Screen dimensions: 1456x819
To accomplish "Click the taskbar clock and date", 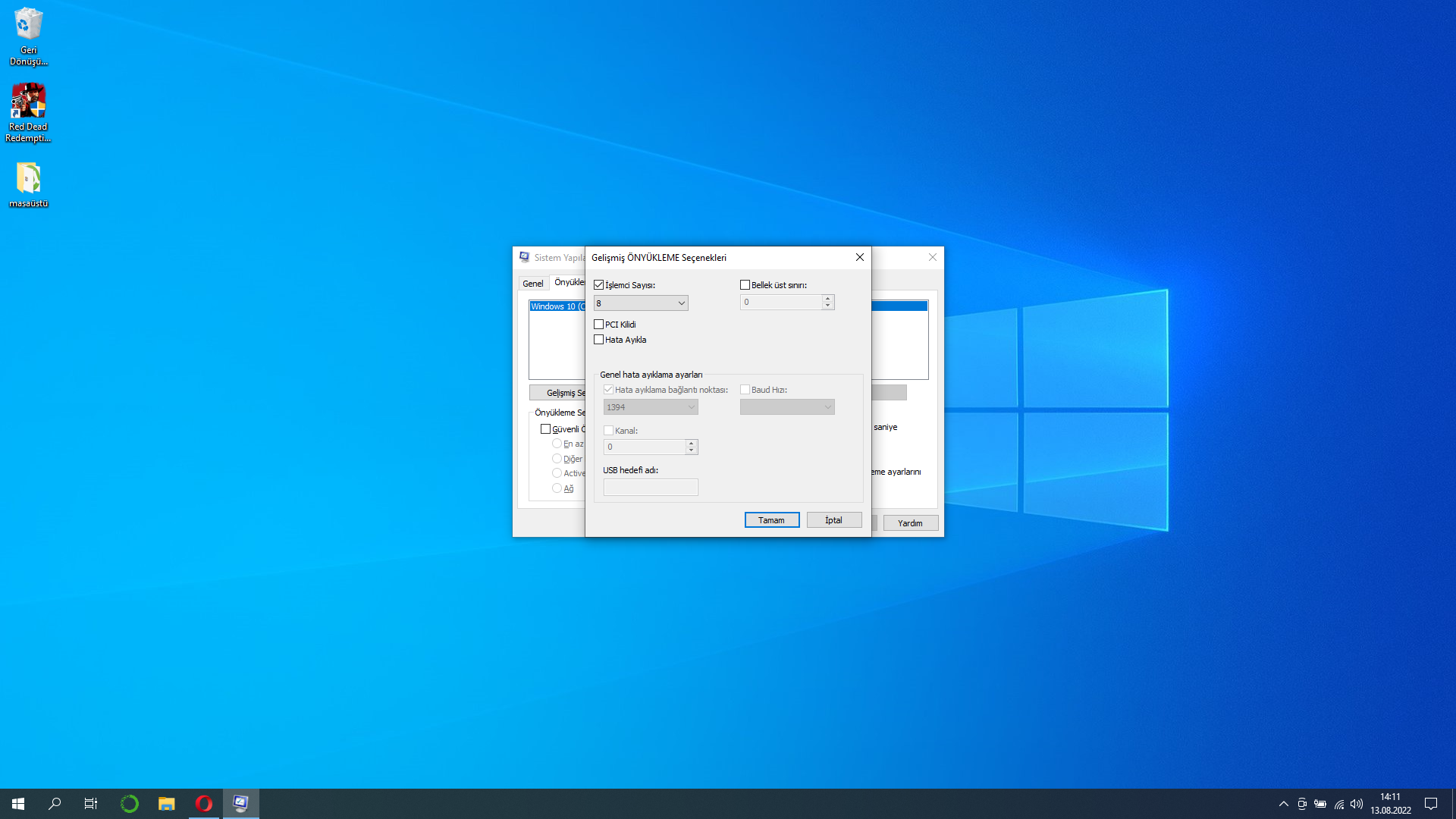I will tap(1390, 804).
